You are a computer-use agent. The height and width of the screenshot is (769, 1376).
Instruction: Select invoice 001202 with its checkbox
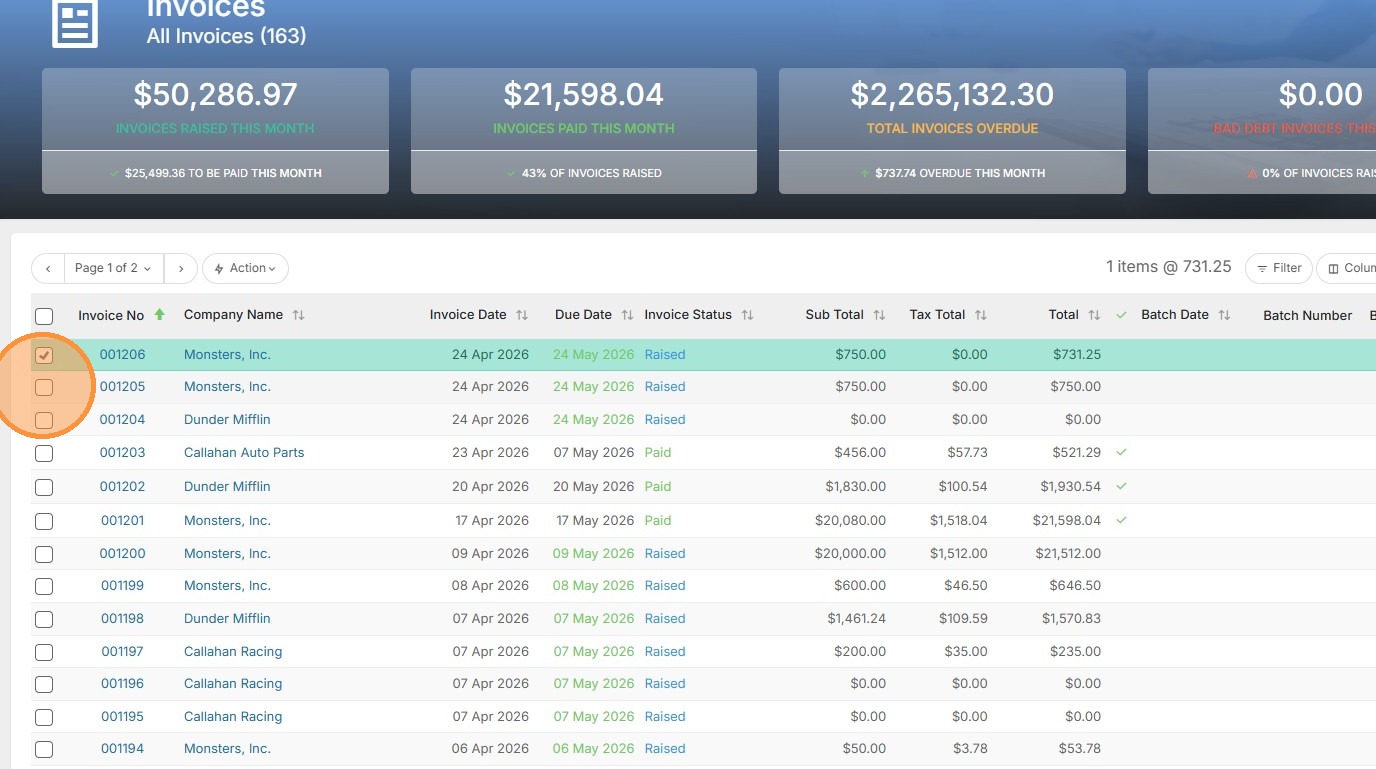tap(44, 488)
